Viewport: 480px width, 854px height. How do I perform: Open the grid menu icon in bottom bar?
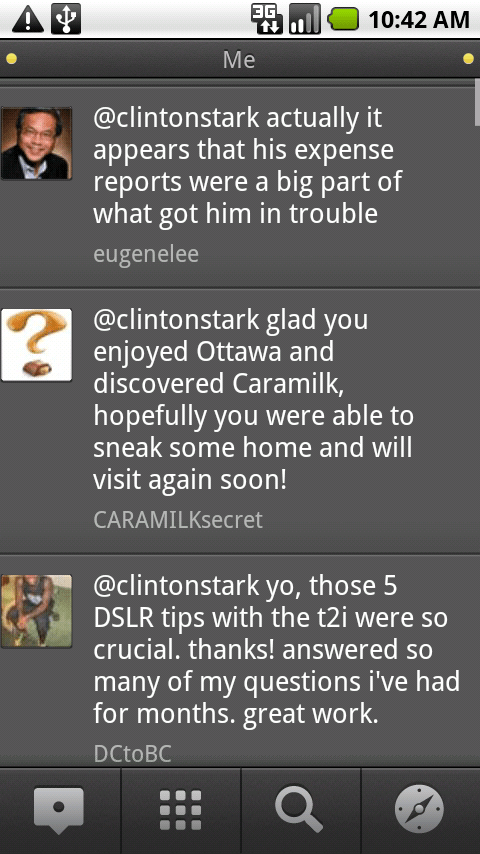(x=180, y=810)
